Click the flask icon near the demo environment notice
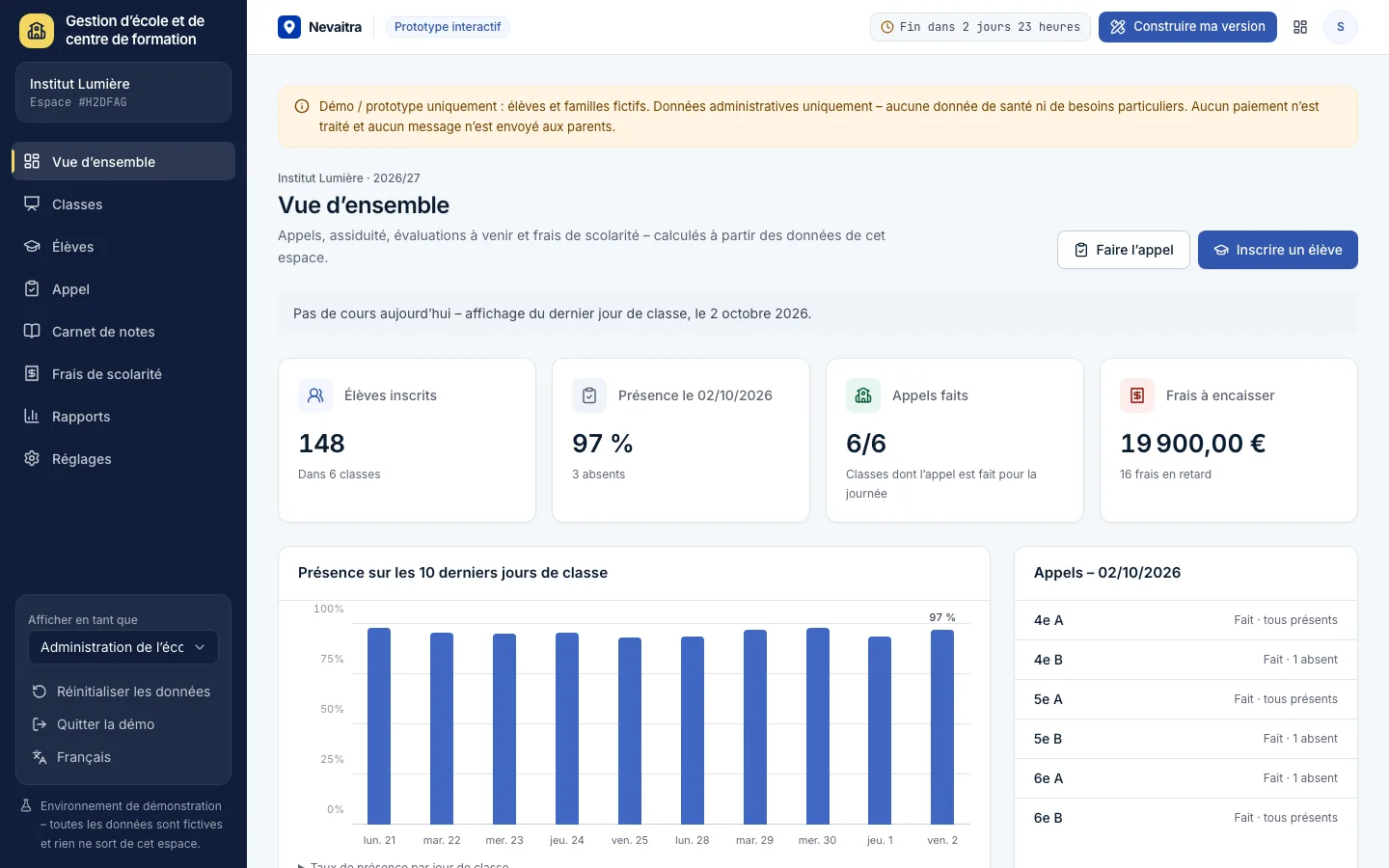This screenshot has width=1389, height=868. pos(27,806)
